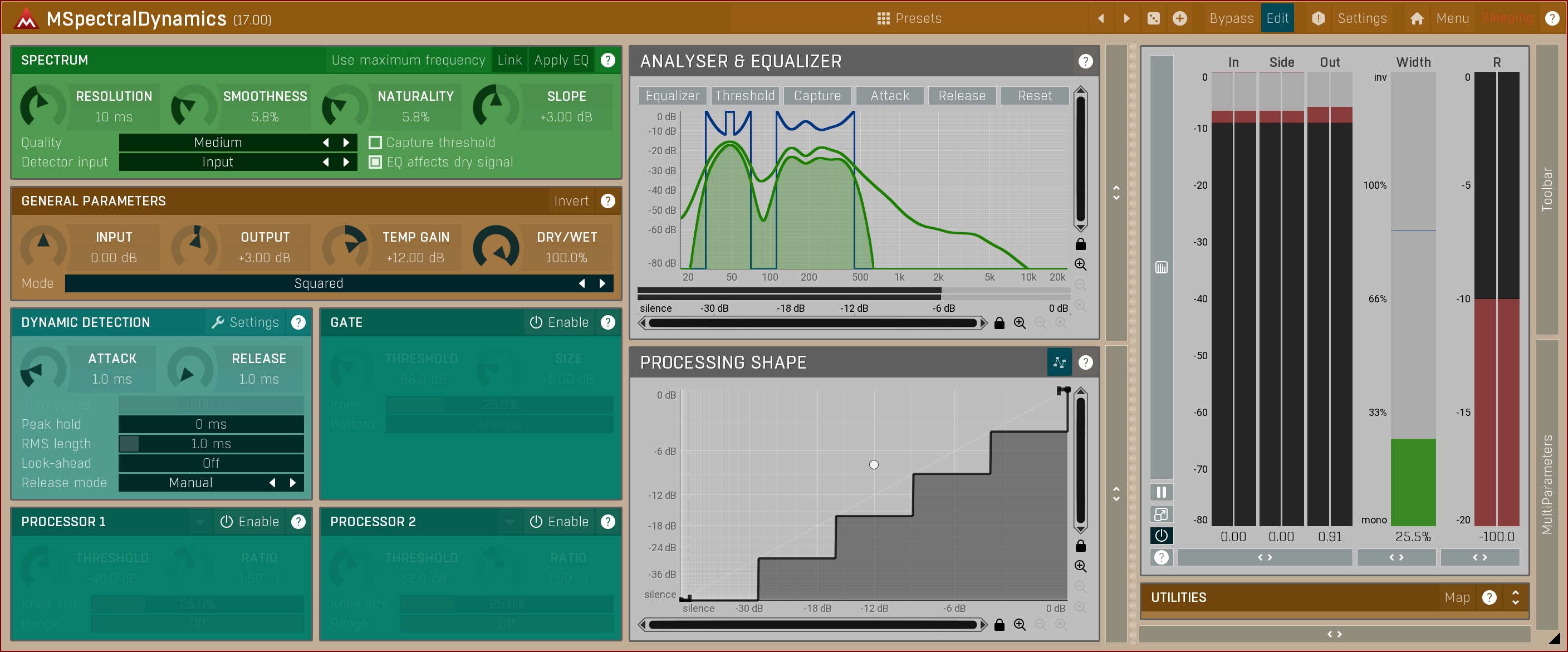
Task: Enable the Capture threshold checkbox
Action: click(375, 143)
